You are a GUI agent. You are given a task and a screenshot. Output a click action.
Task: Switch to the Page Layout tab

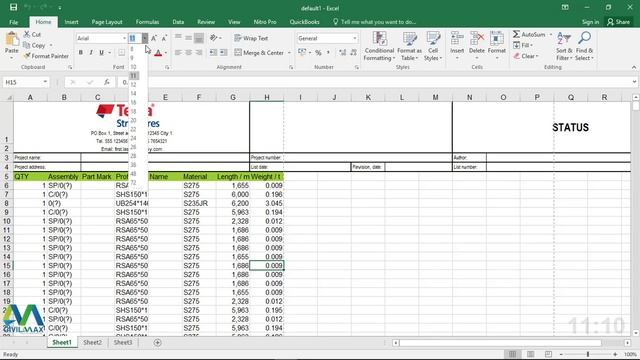(107, 22)
